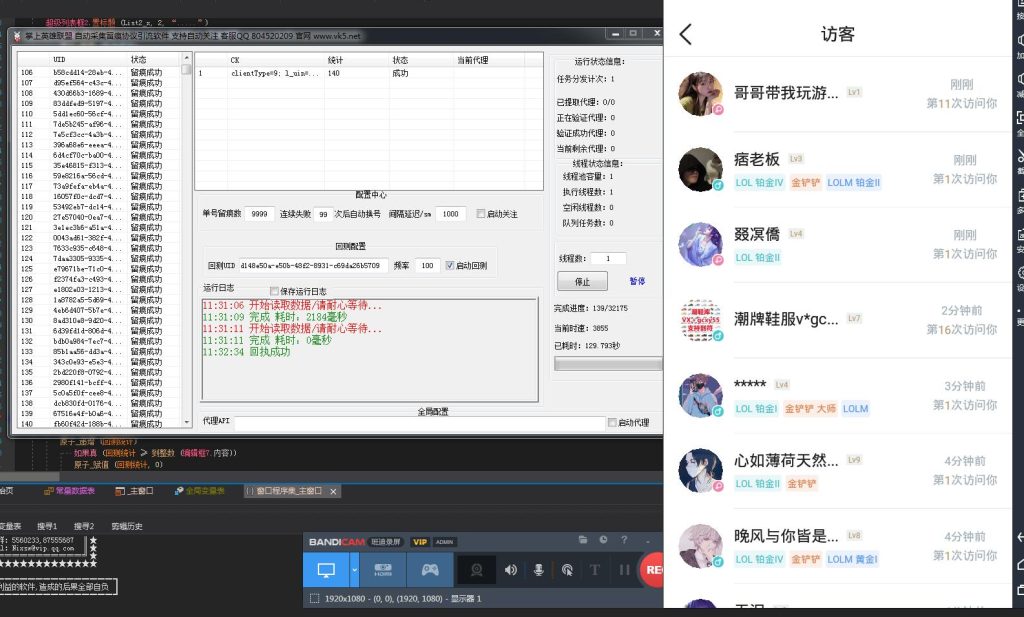Select HDMI device recording mode icon
Viewport: 1024px width, 617px height.
(382, 570)
